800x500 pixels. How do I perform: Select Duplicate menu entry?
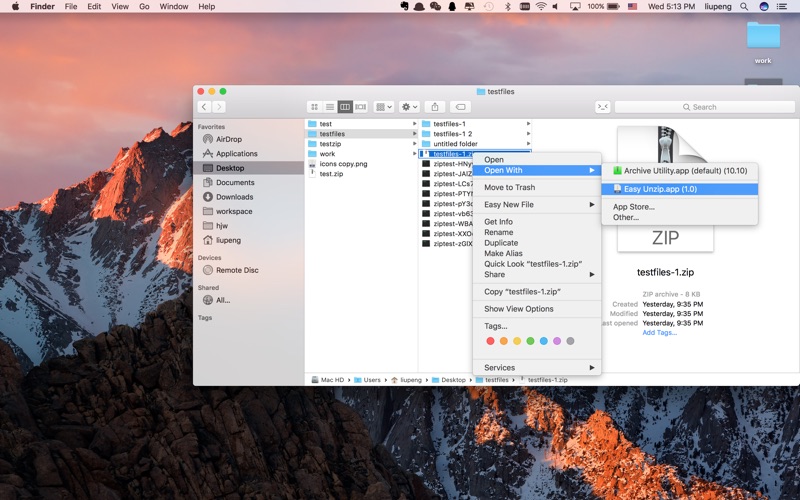pos(537,243)
